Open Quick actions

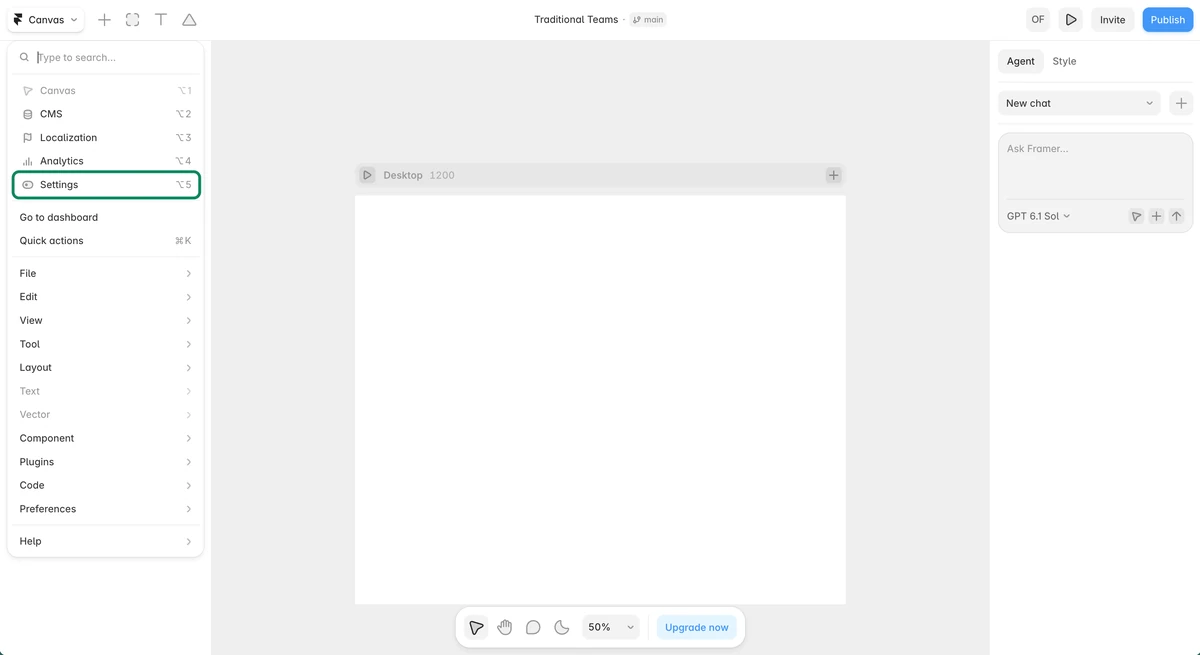[105, 241]
